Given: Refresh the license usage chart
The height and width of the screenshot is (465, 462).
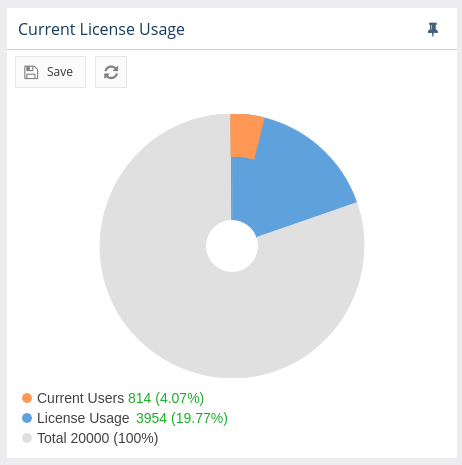Looking at the screenshot, I should [x=111, y=72].
